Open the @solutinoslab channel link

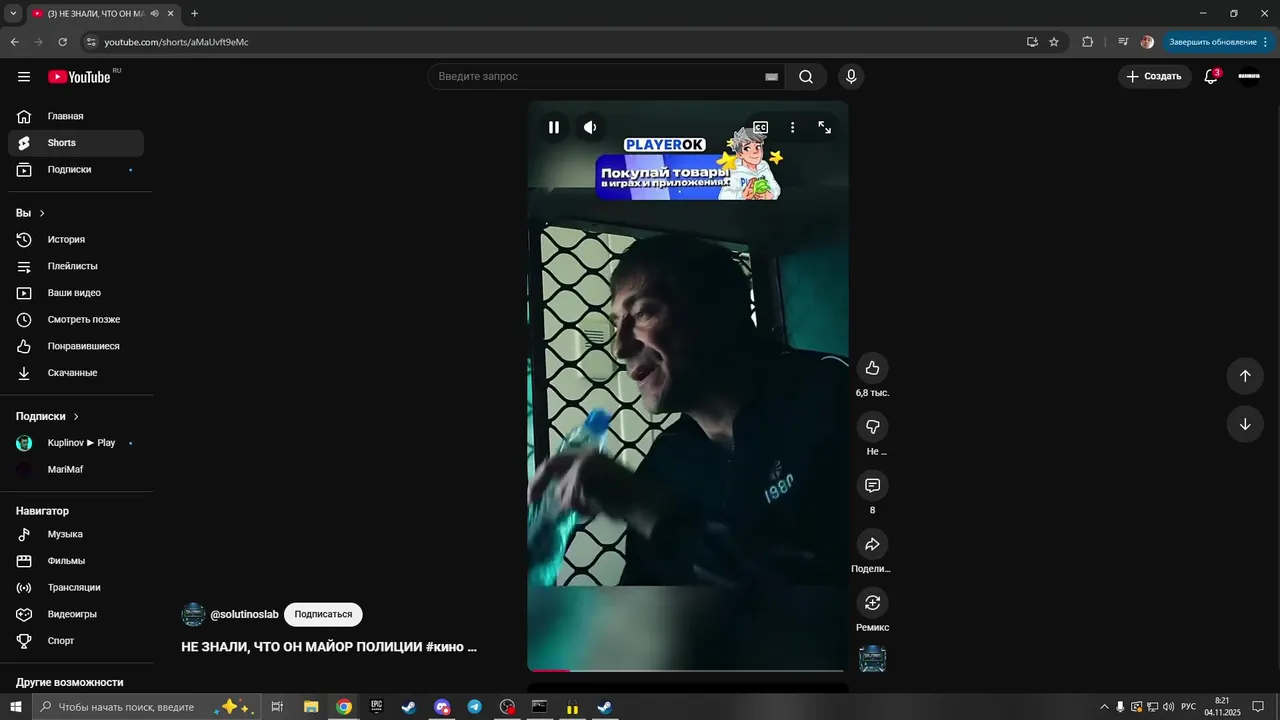click(244, 614)
